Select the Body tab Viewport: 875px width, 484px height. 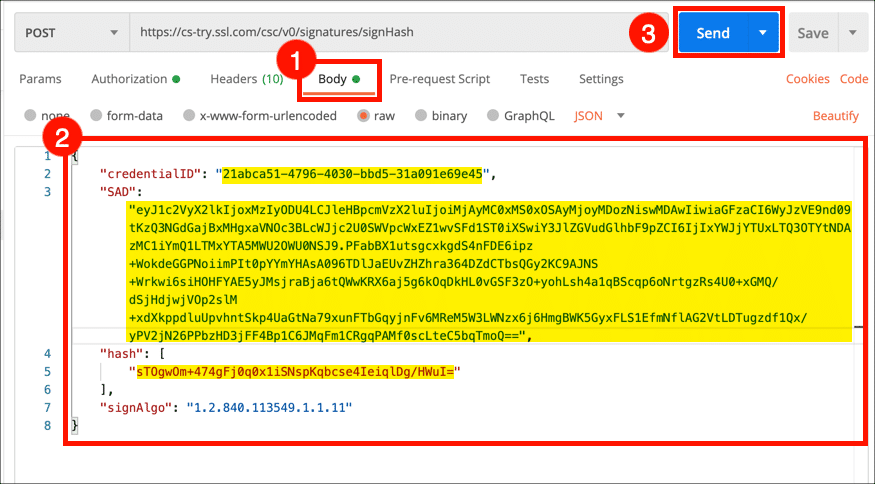pos(339,79)
